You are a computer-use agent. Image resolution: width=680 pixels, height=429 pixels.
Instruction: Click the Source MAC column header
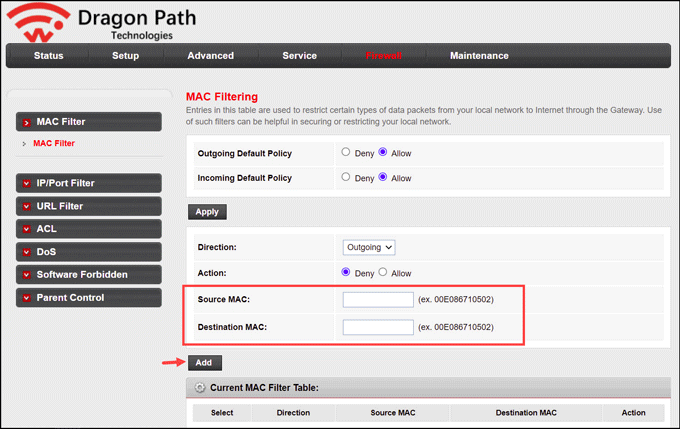click(393, 413)
